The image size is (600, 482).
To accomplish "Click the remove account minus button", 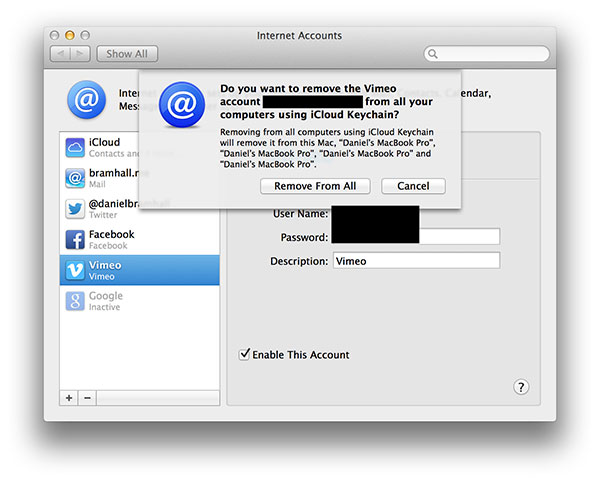I will (87, 398).
